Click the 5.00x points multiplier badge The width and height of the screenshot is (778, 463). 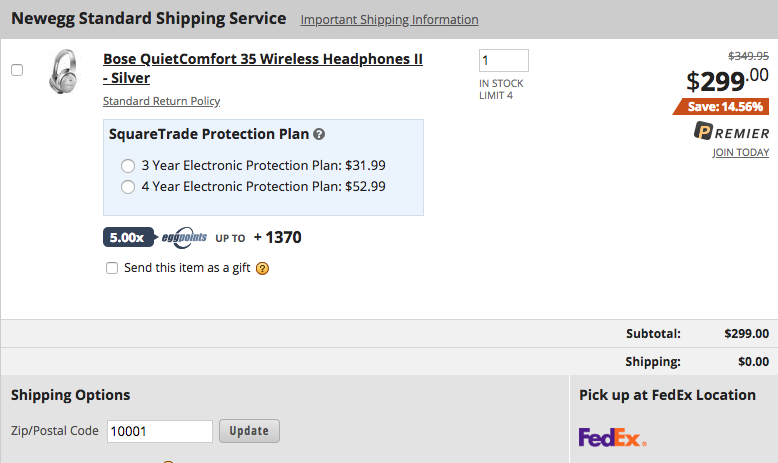coord(127,238)
